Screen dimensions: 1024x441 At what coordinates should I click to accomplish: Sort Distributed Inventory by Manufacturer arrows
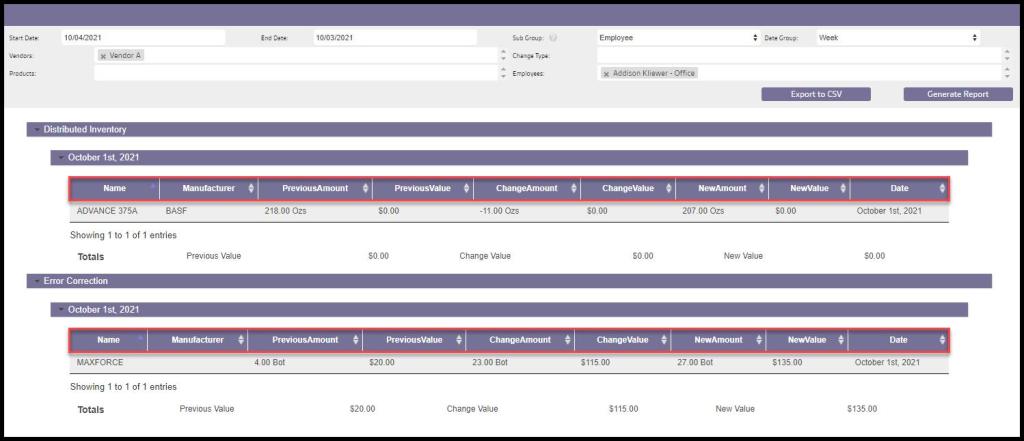click(x=250, y=188)
